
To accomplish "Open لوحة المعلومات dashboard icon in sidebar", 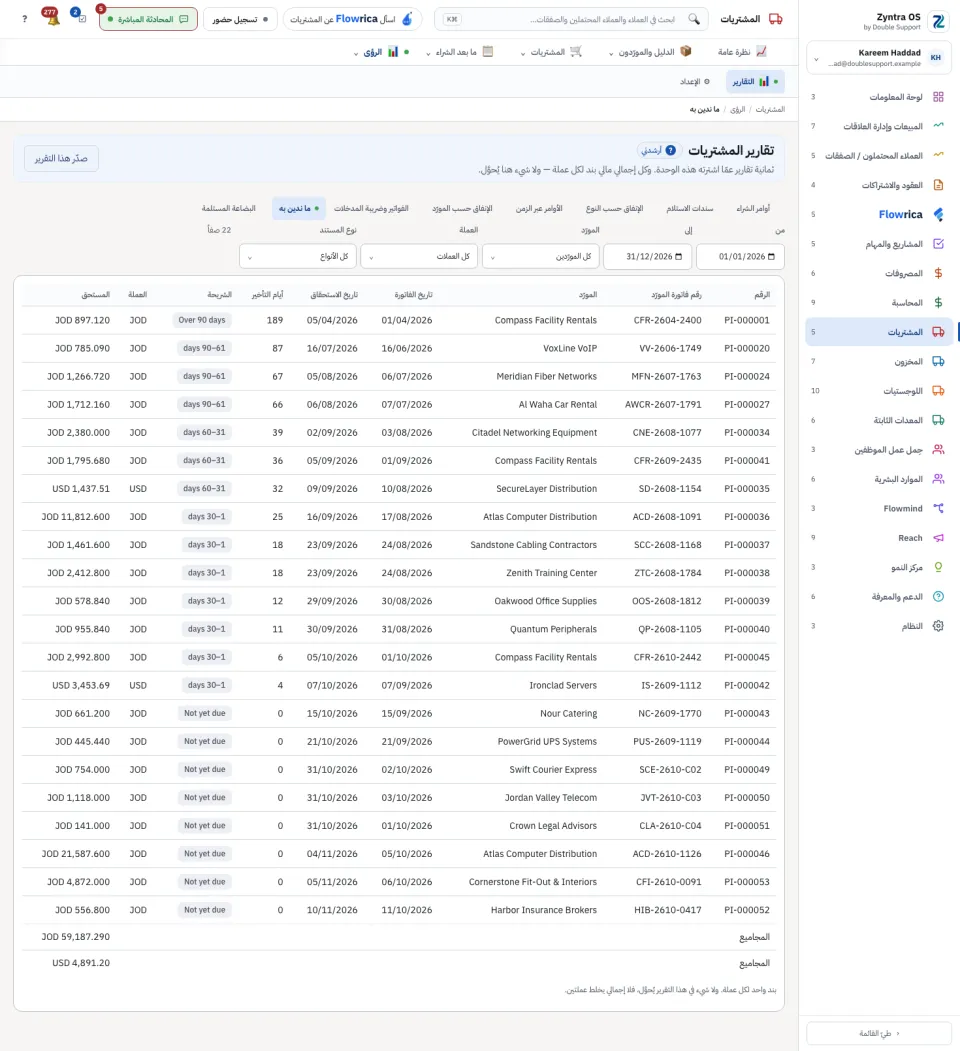I will coord(938,97).
